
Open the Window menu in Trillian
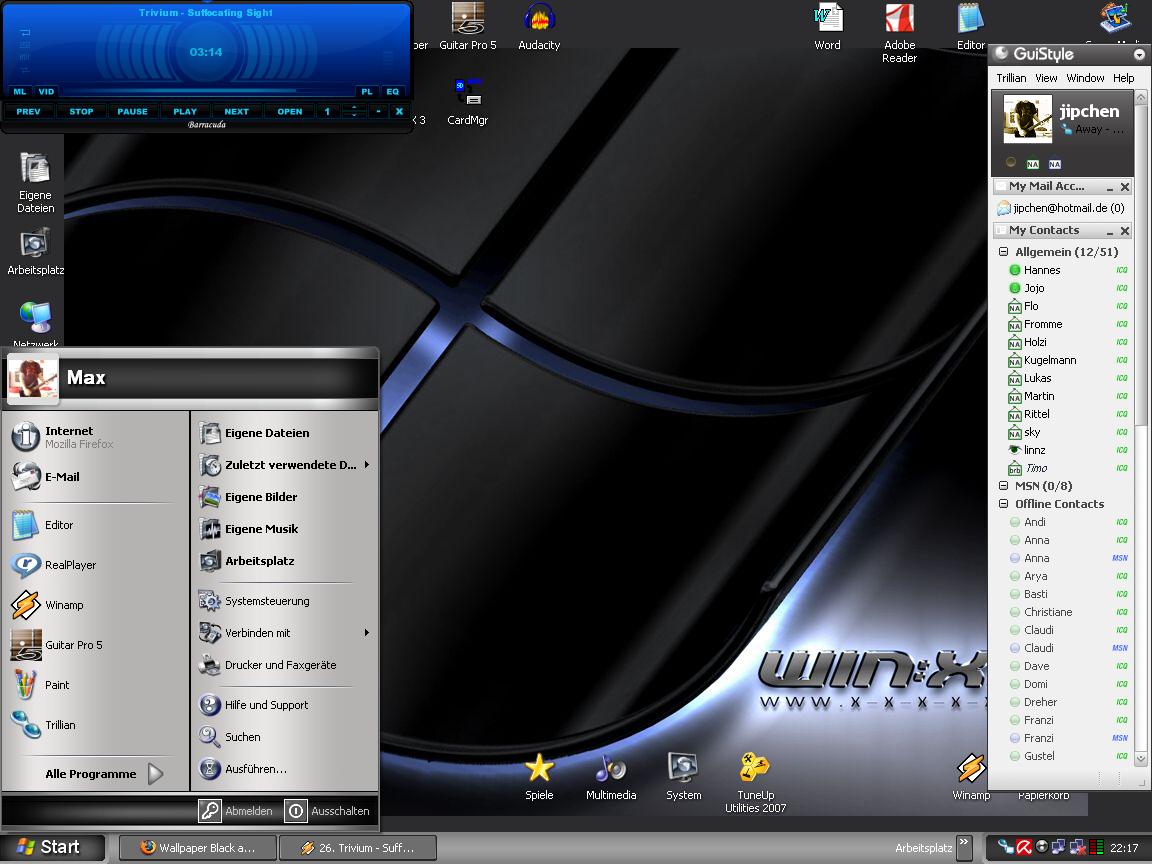pyautogui.click(x=1085, y=78)
